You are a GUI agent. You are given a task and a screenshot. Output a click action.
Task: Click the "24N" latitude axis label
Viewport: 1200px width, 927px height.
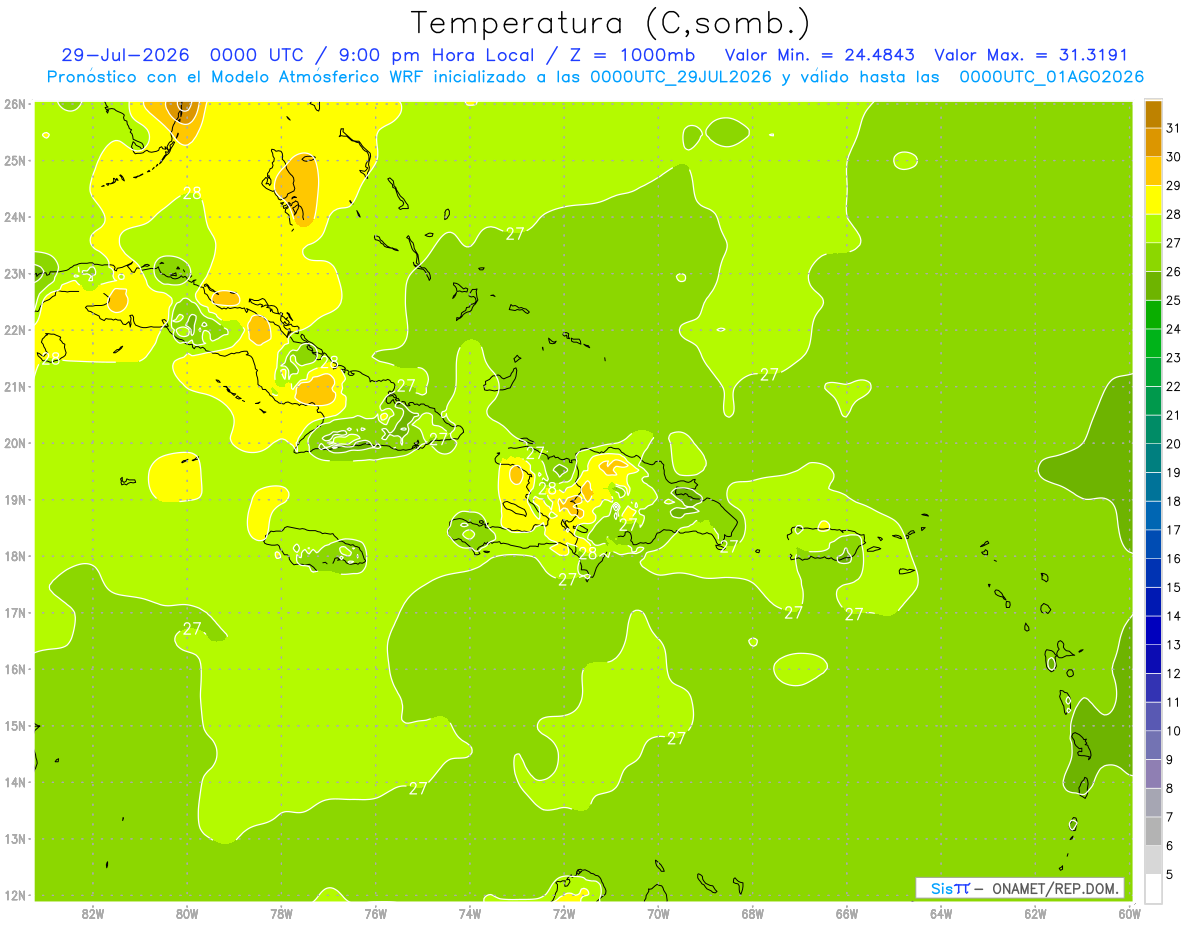(15, 217)
